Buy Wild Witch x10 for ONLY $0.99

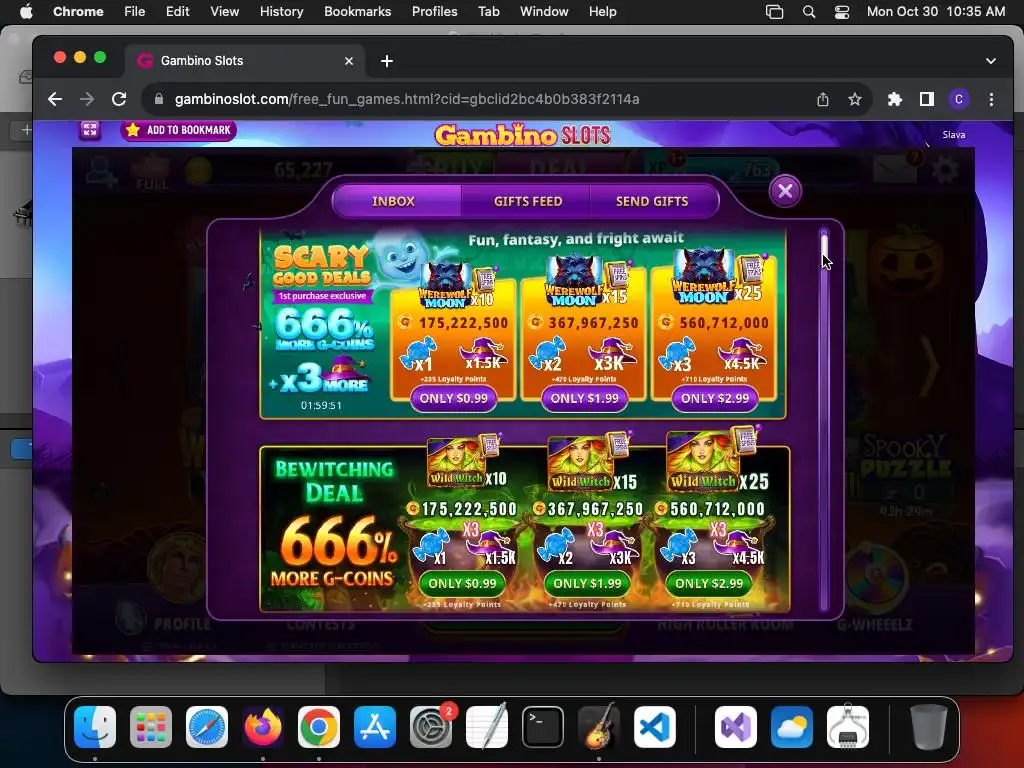(x=462, y=583)
